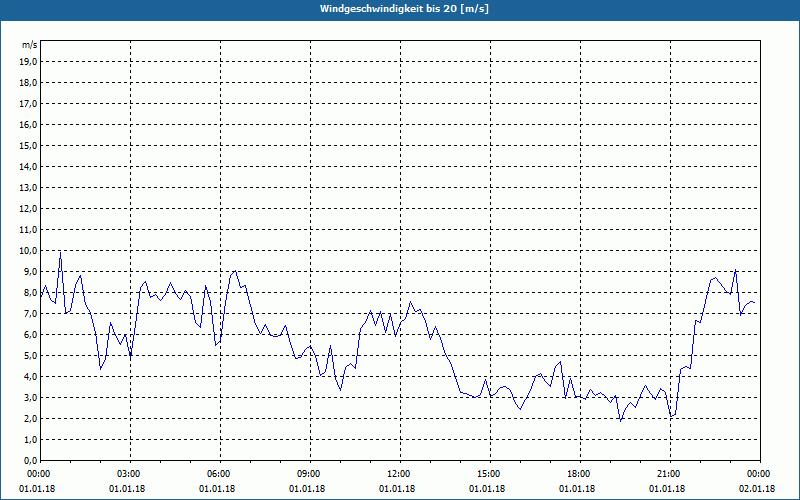Click the 12:00 time axis label
Image resolution: width=800 pixels, height=500 pixels.
[x=400, y=474]
